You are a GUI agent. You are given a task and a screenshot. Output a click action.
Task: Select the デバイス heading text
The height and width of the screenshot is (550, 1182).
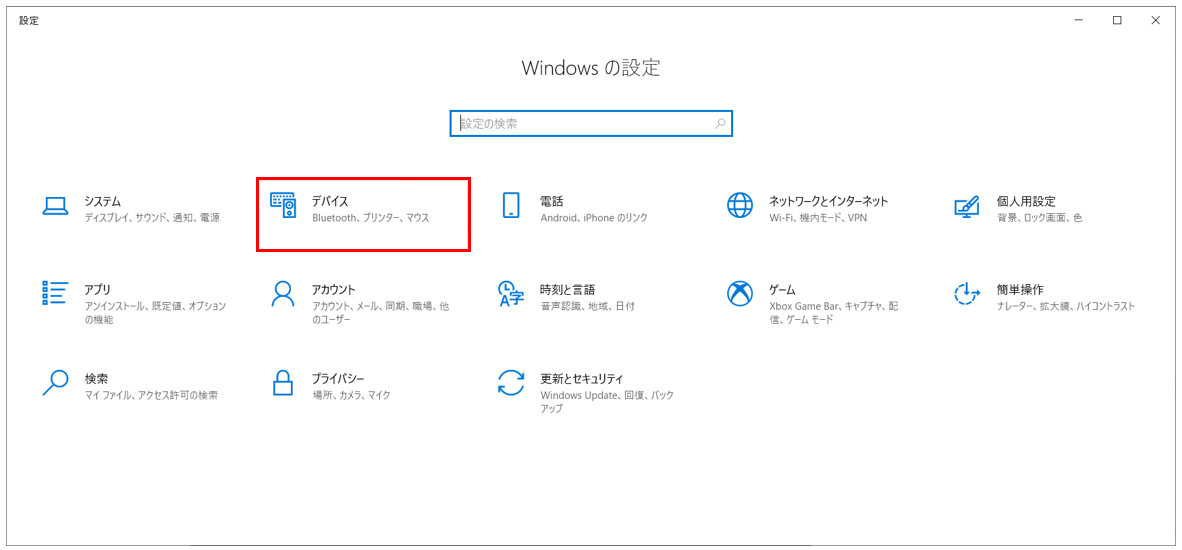pos(330,201)
